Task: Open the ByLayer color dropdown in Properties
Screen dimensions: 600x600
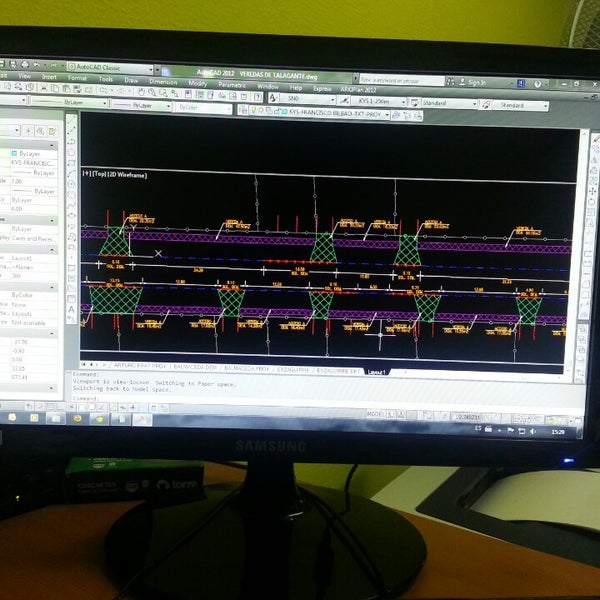Action: click(x=30, y=154)
